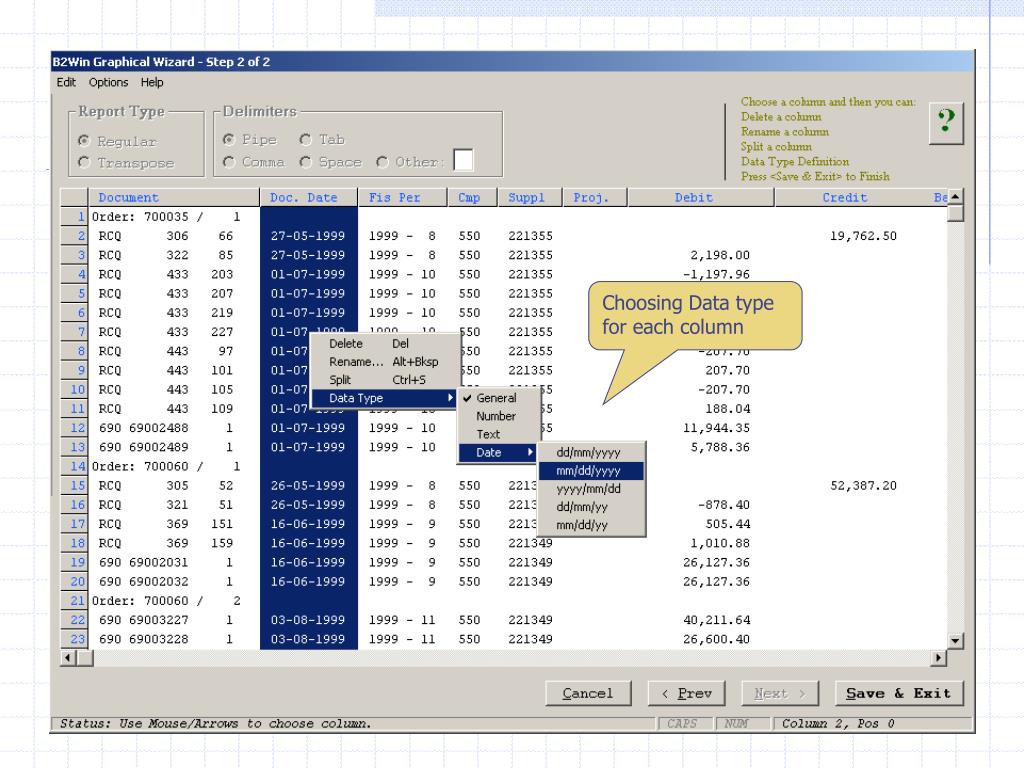Choose Rename... in the context menu
The height and width of the screenshot is (768, 1024).
pos(384,362)
